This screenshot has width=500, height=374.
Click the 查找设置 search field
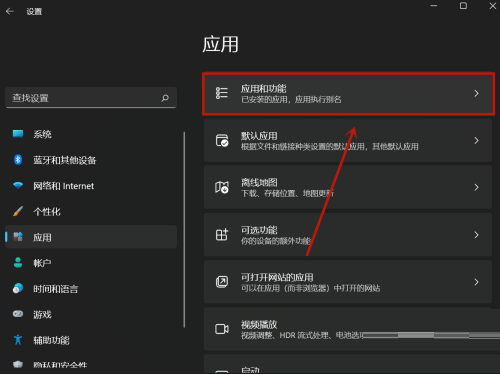pos(91,98)
